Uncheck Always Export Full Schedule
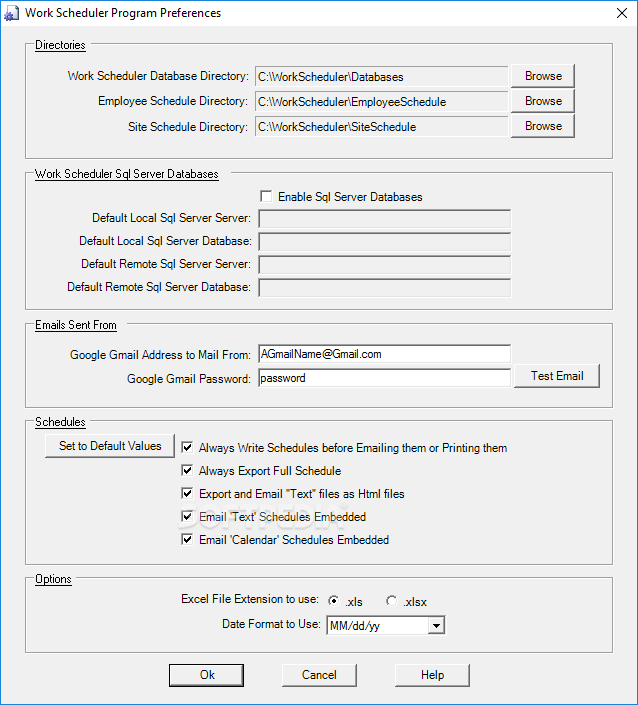The width and height of the screenshot is (638, 705). pos(187,470)
